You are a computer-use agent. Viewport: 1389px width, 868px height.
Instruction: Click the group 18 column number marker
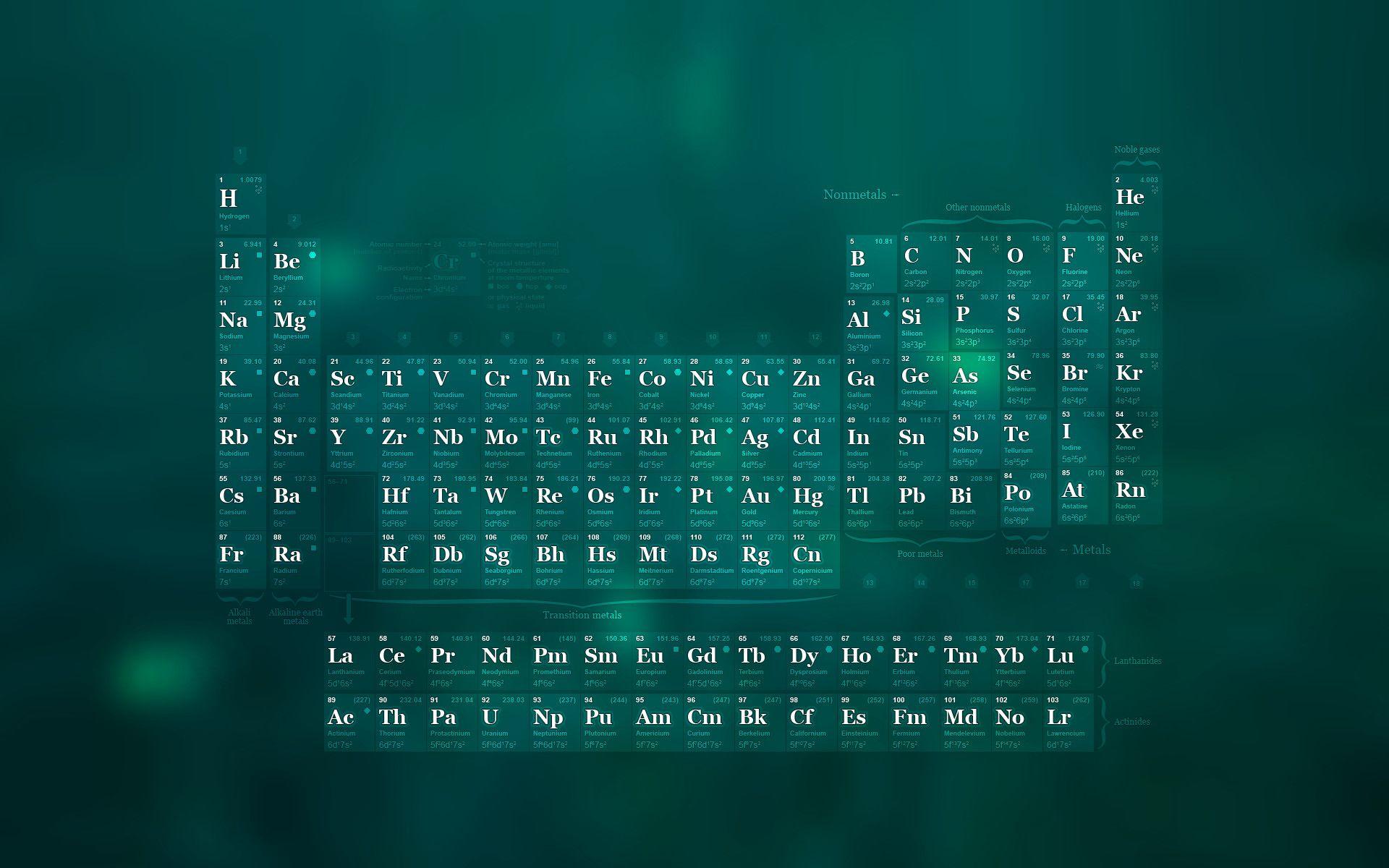click(1136, 584)
